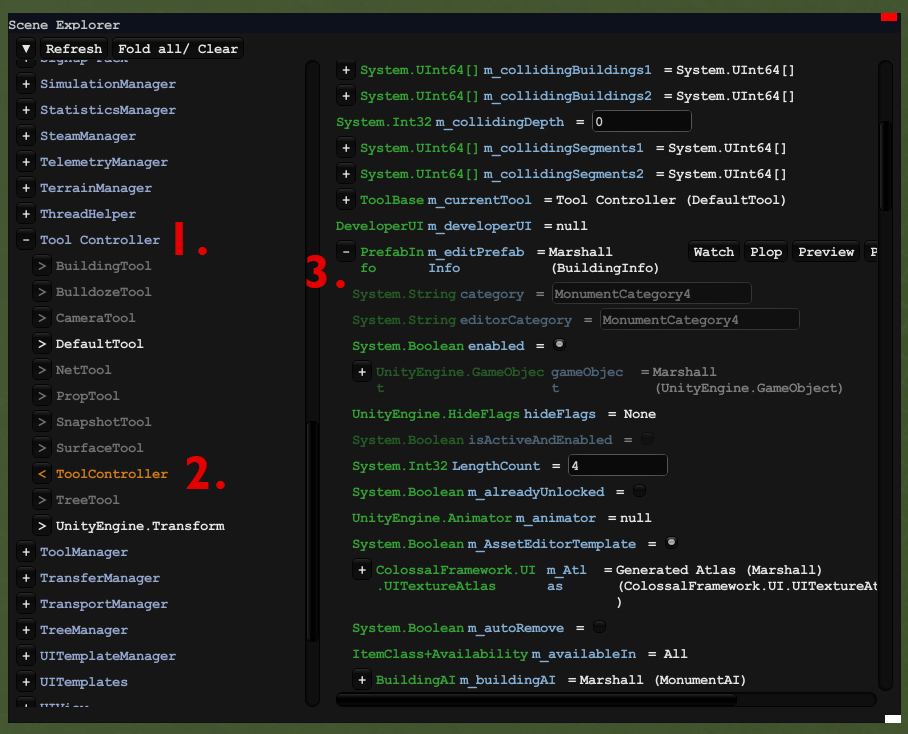This screenshot has width=908, height=734.
Task: Expand TerrainManager node
Action: coord(25,188)
